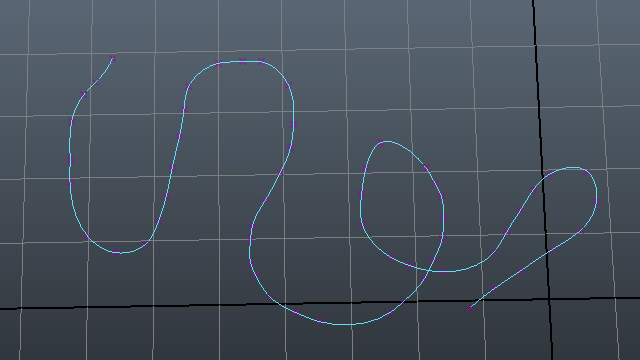
Task: Select the edit point on the tall arch's right side
Action: coord(293,125)
